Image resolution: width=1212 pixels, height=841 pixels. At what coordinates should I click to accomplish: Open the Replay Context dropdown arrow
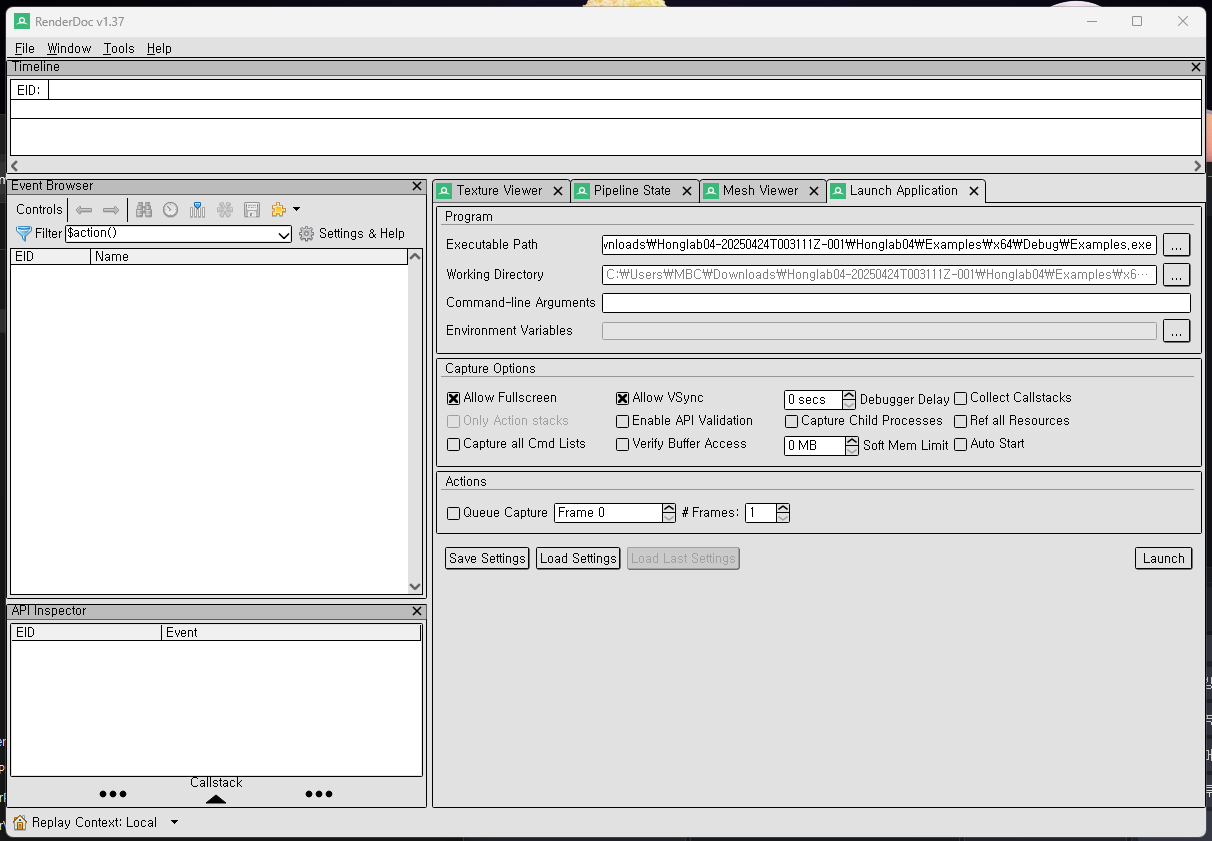tap(174, 822)
